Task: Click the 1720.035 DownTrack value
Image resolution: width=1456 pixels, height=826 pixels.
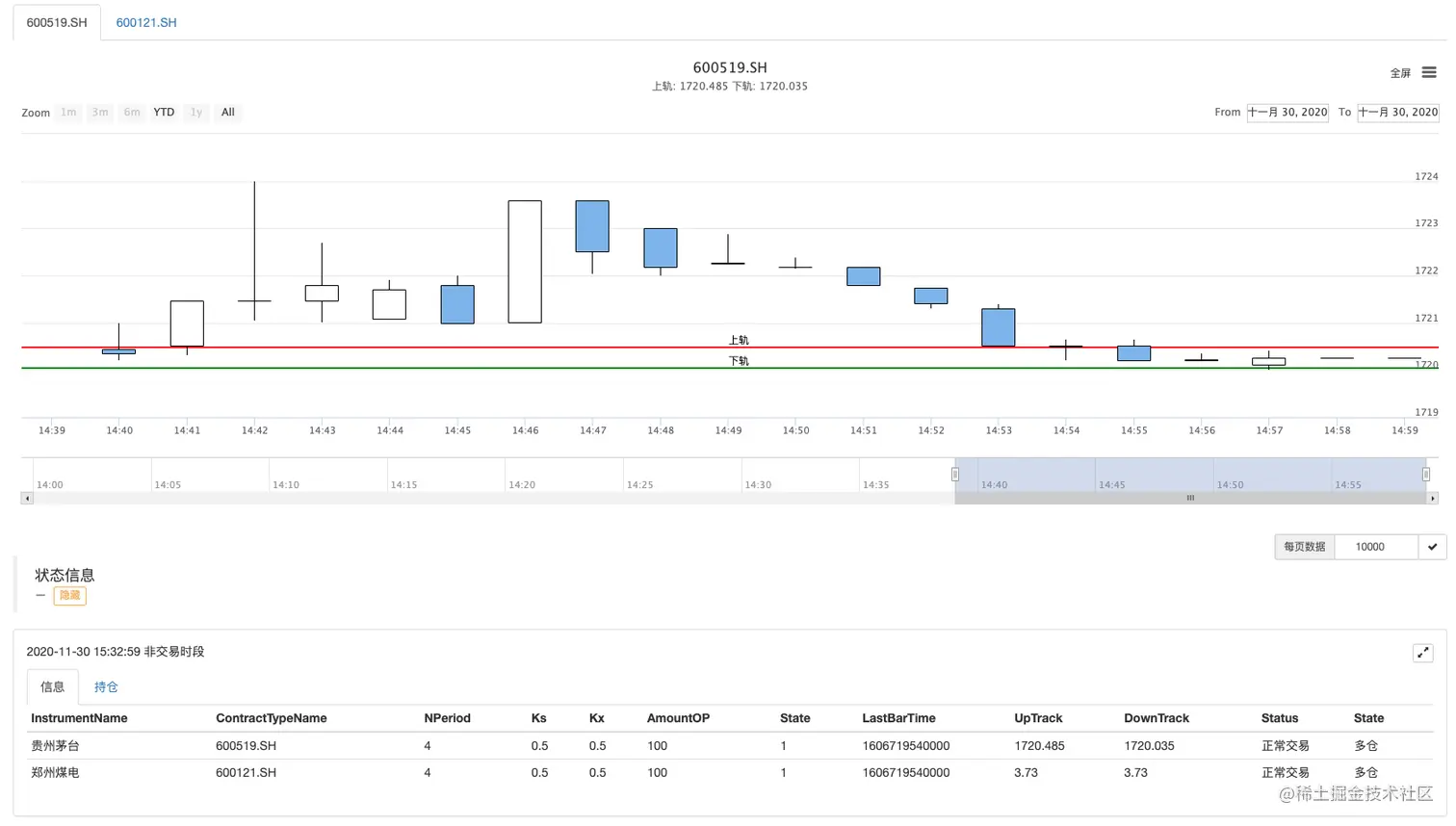Action: point(1149,746)
